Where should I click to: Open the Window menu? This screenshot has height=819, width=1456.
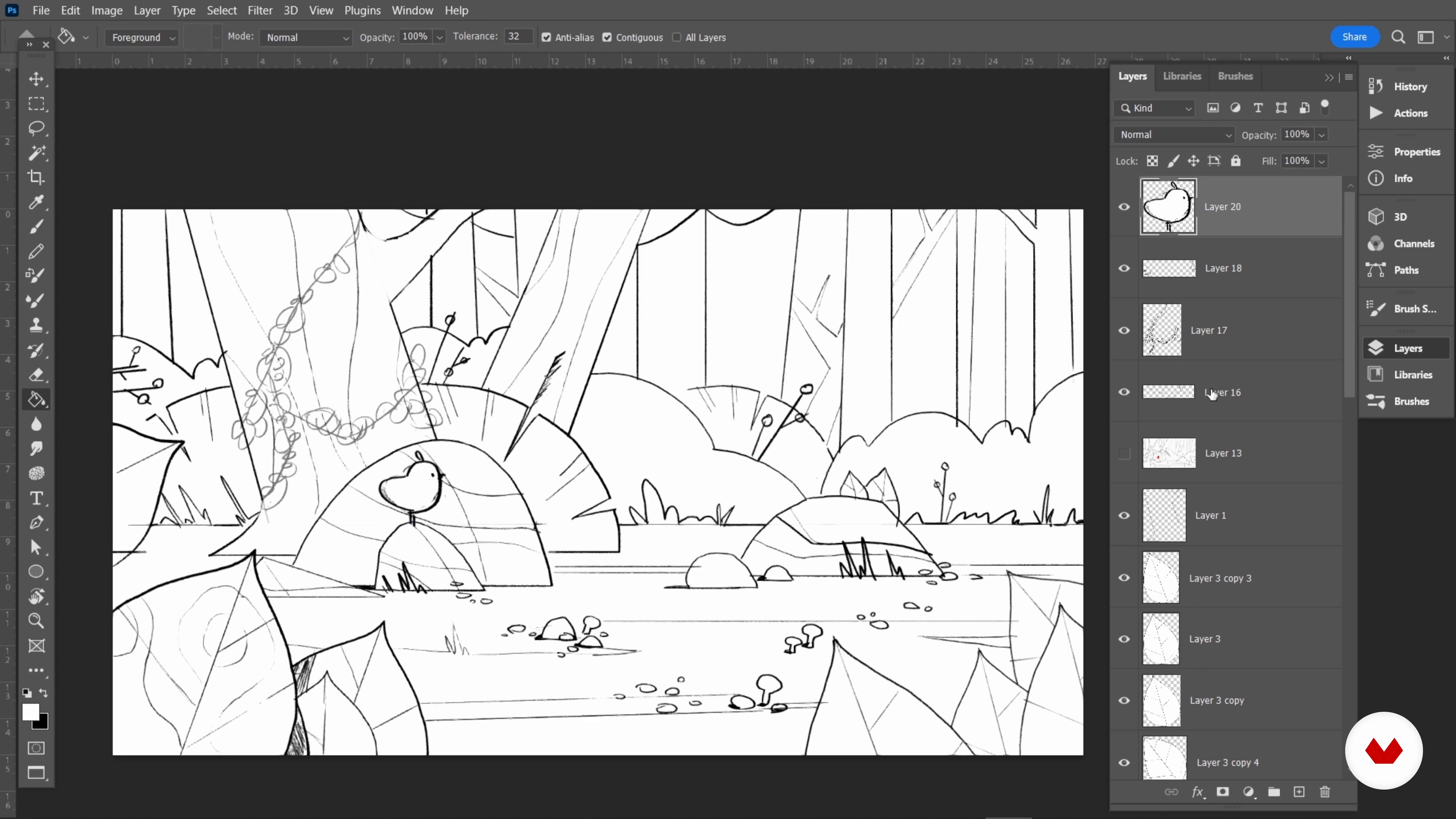412,10
